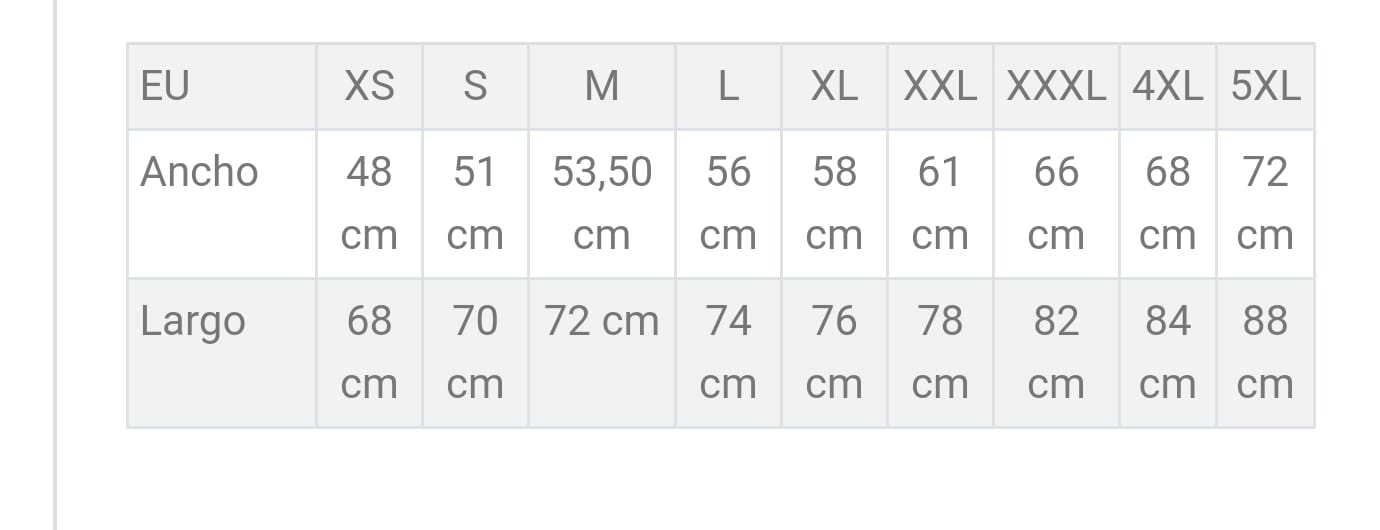Select the L size column header

tap(728, 87)
